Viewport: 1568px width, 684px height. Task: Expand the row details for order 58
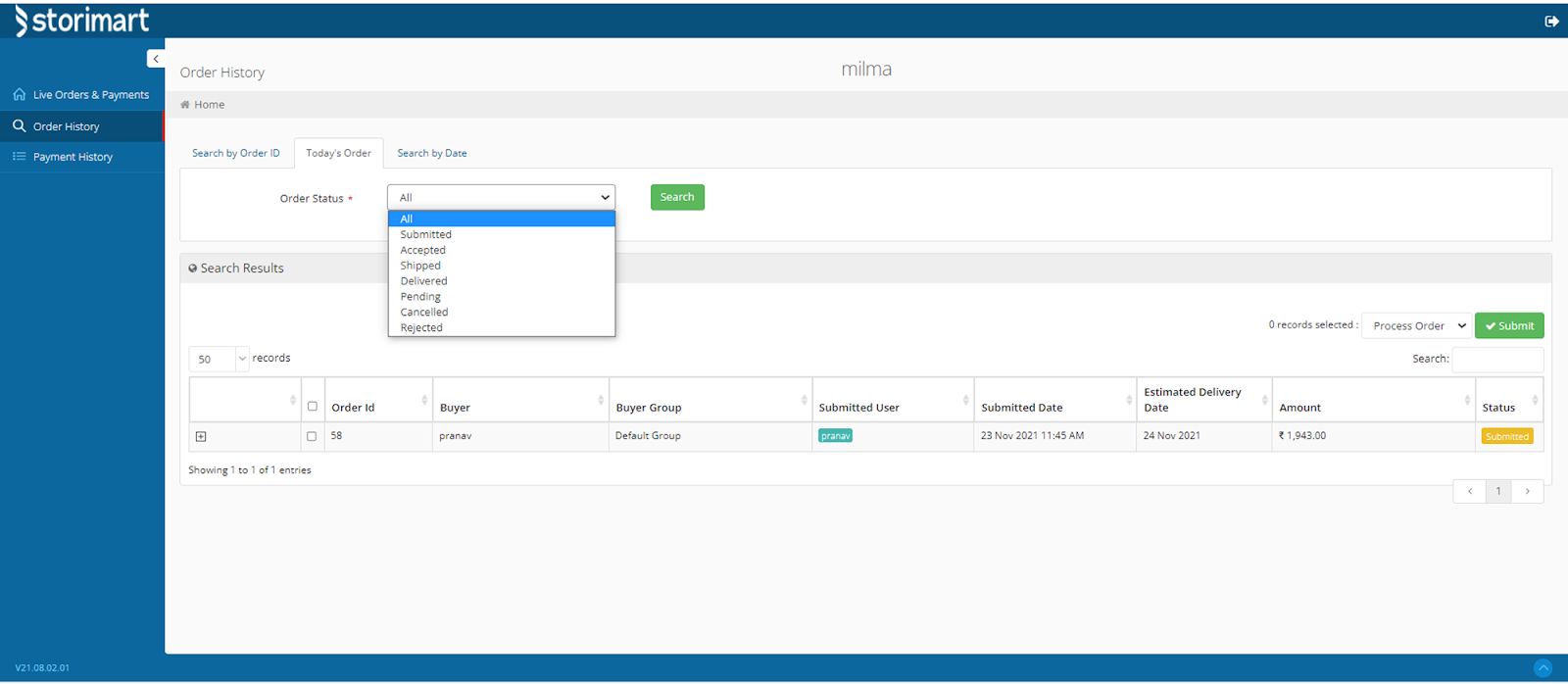(x=201, y=437)
